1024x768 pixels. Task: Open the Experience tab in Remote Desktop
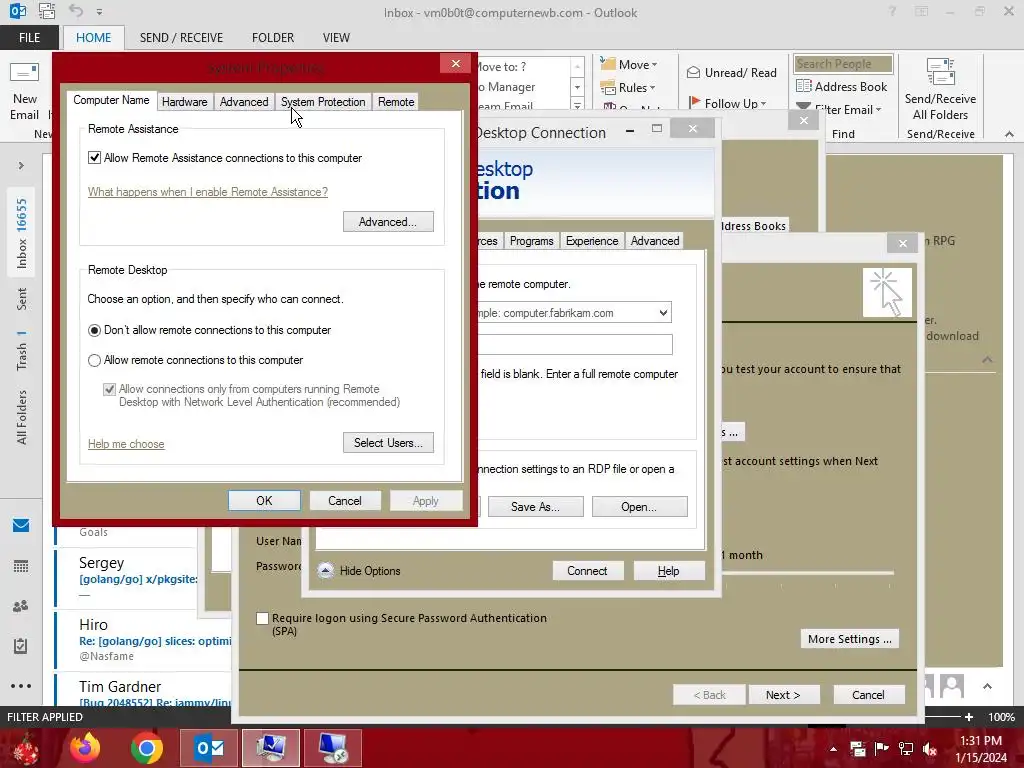[x=592, y=241]
